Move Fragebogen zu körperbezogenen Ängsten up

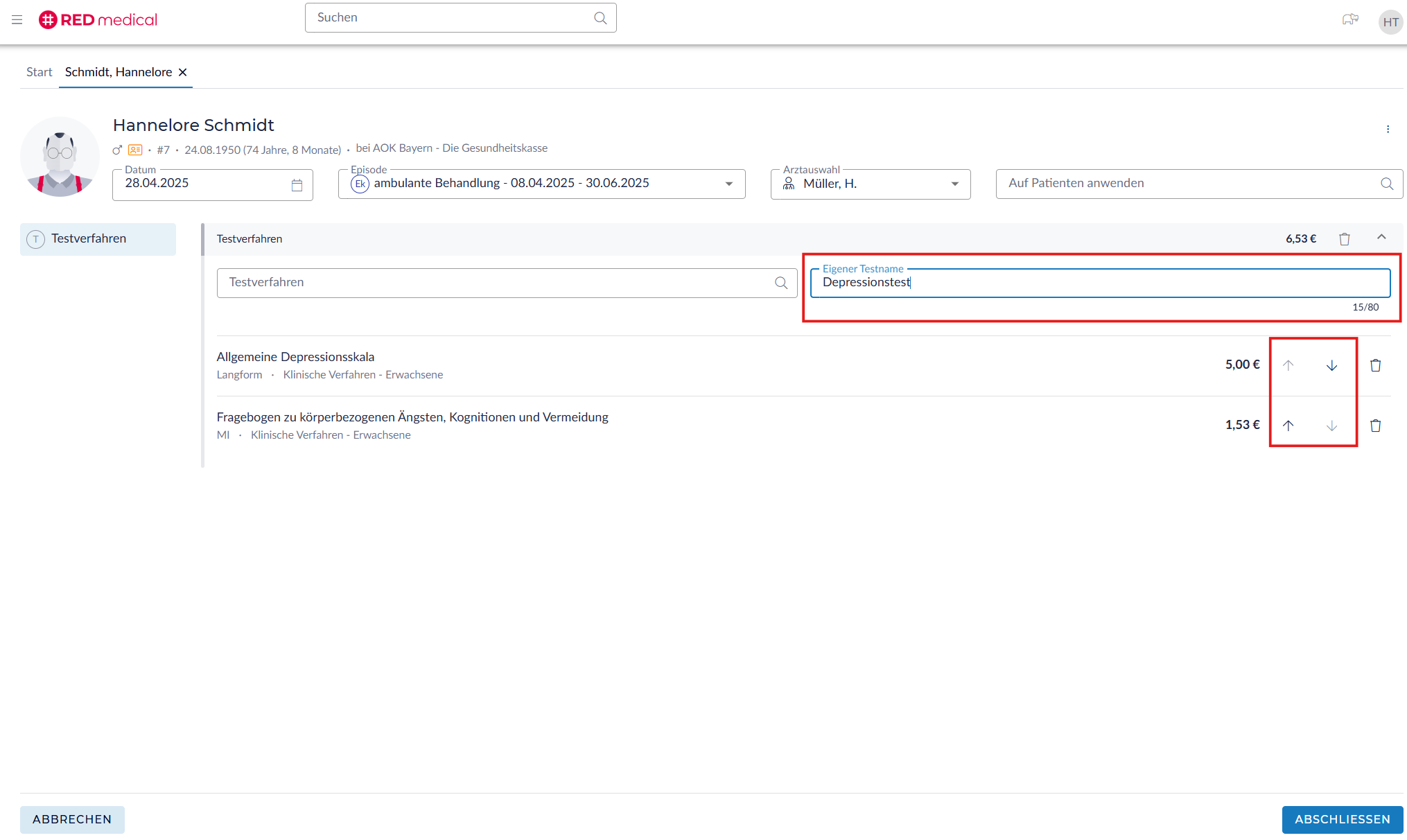tap(1288, 426)
